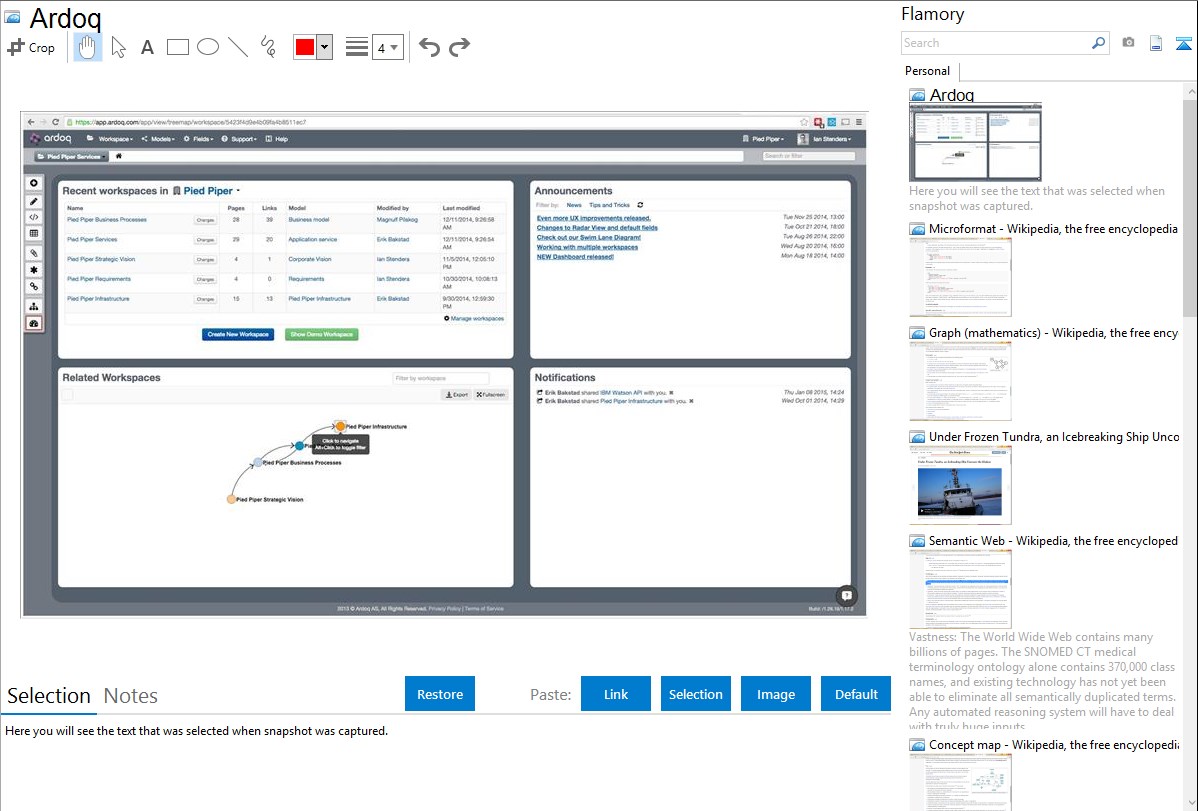1198x811 pixels.
Task: Open the Fields menu in Ardoq snapshot
Action: [x=199, y=139]
